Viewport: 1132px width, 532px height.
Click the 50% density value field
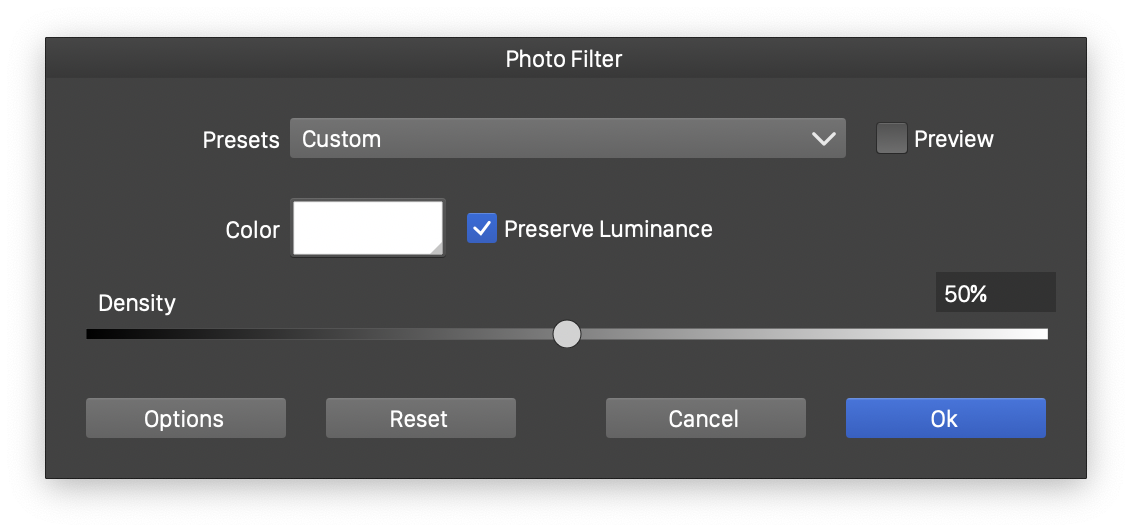(x=995, y=293)
